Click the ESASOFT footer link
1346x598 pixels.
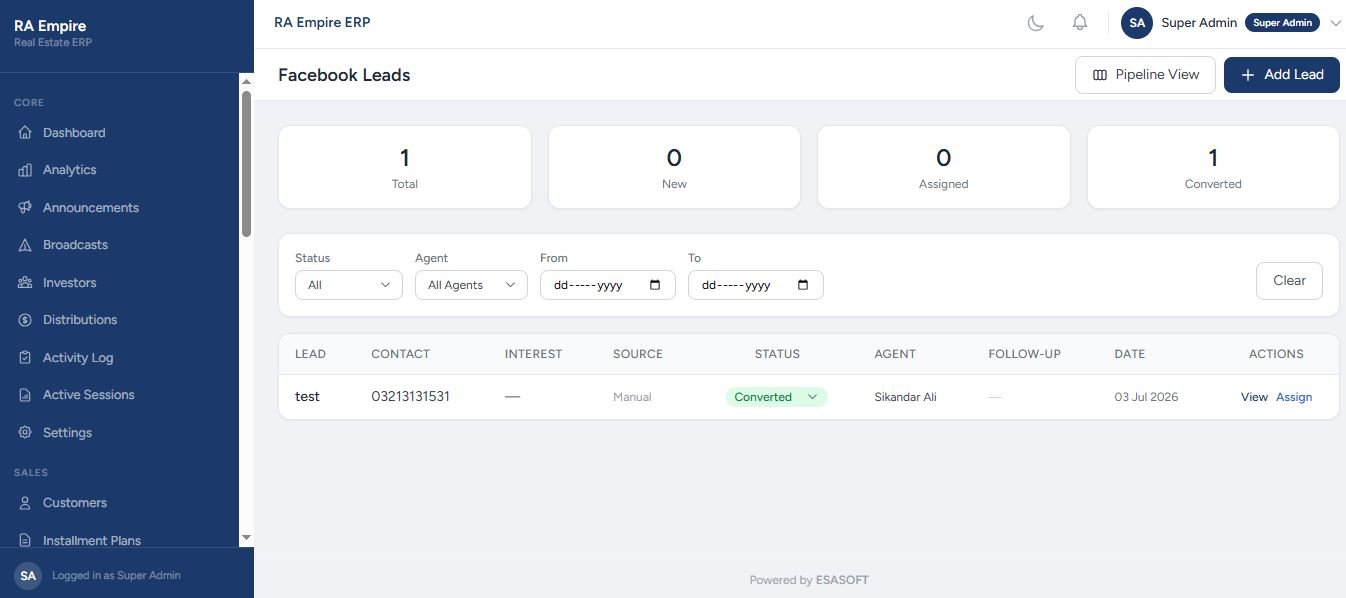tap(842, 580)
